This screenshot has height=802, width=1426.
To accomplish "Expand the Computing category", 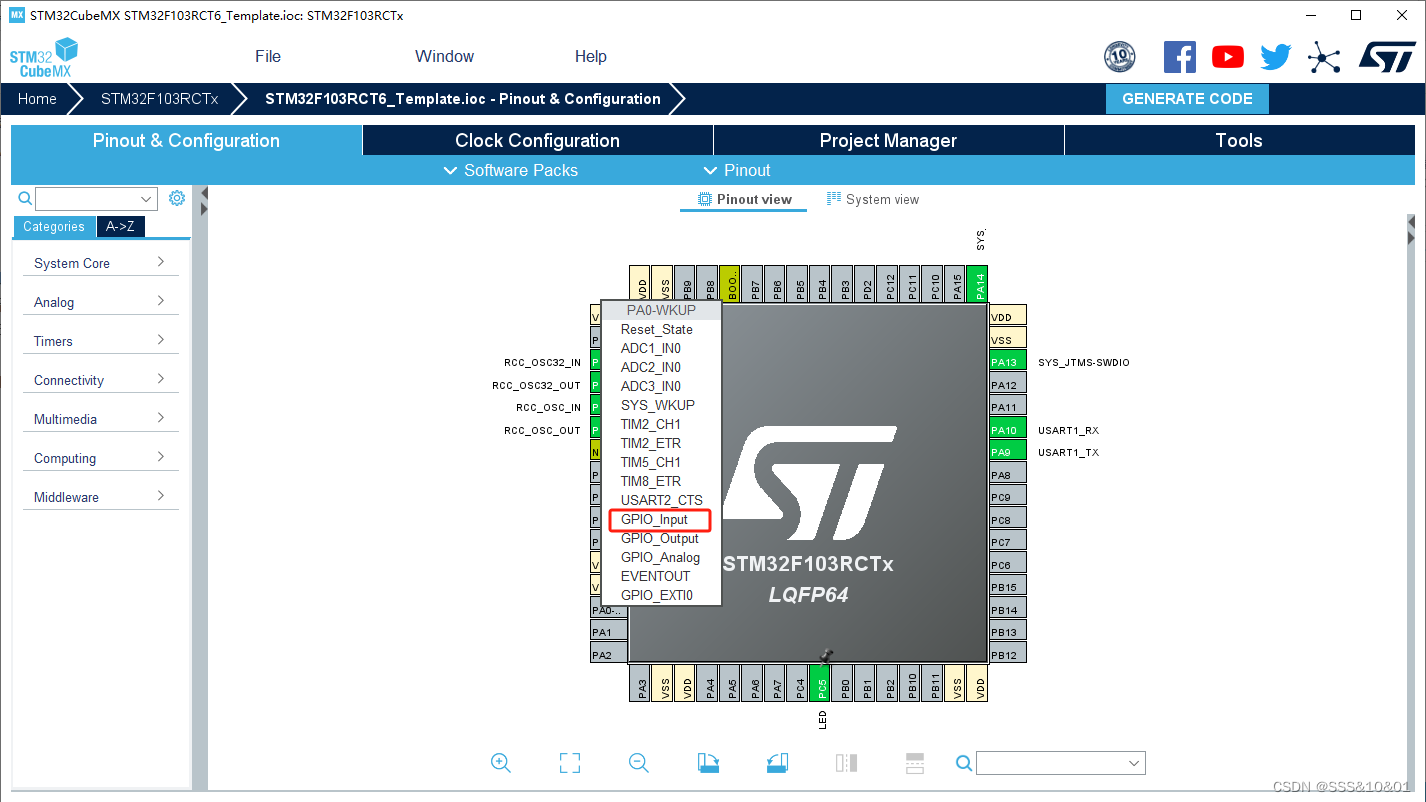I will click(100, 458).
